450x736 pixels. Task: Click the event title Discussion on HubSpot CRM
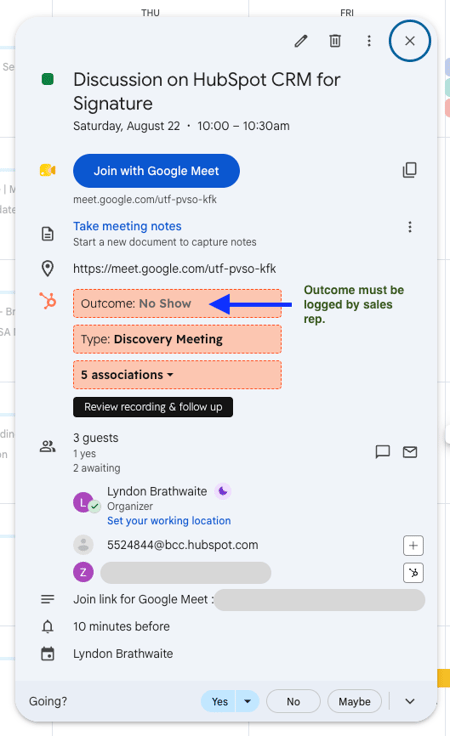point(206,92)
